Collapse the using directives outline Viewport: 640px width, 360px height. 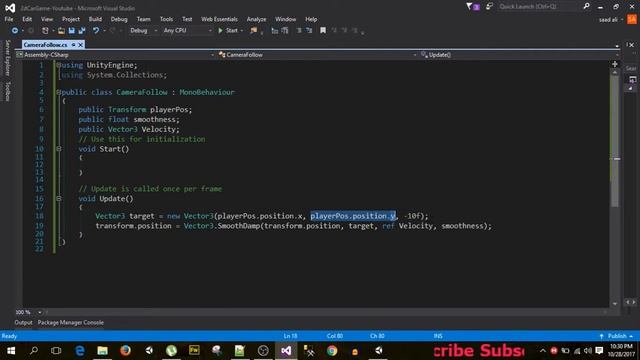[x=59, y=65]
